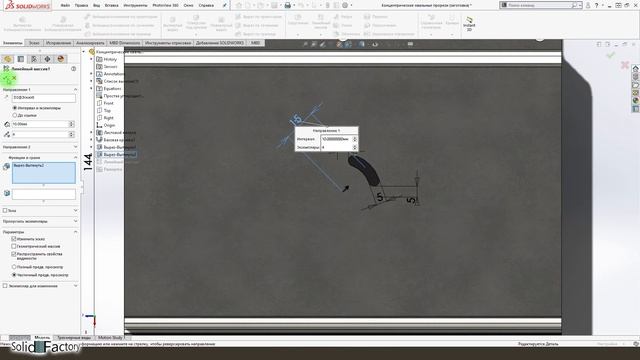Select the interval and instances radio
The width and height of the screenshot is (640, 360).
15,108
